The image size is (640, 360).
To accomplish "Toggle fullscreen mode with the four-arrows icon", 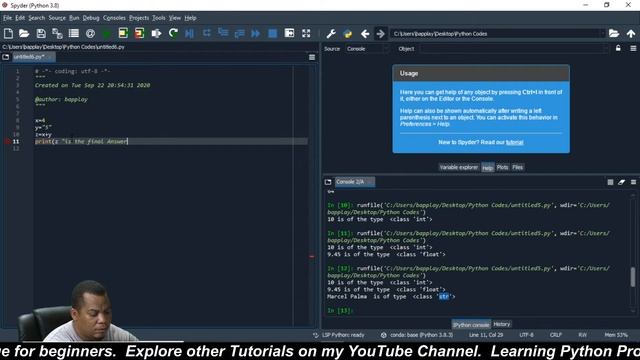I will point(306,33).
